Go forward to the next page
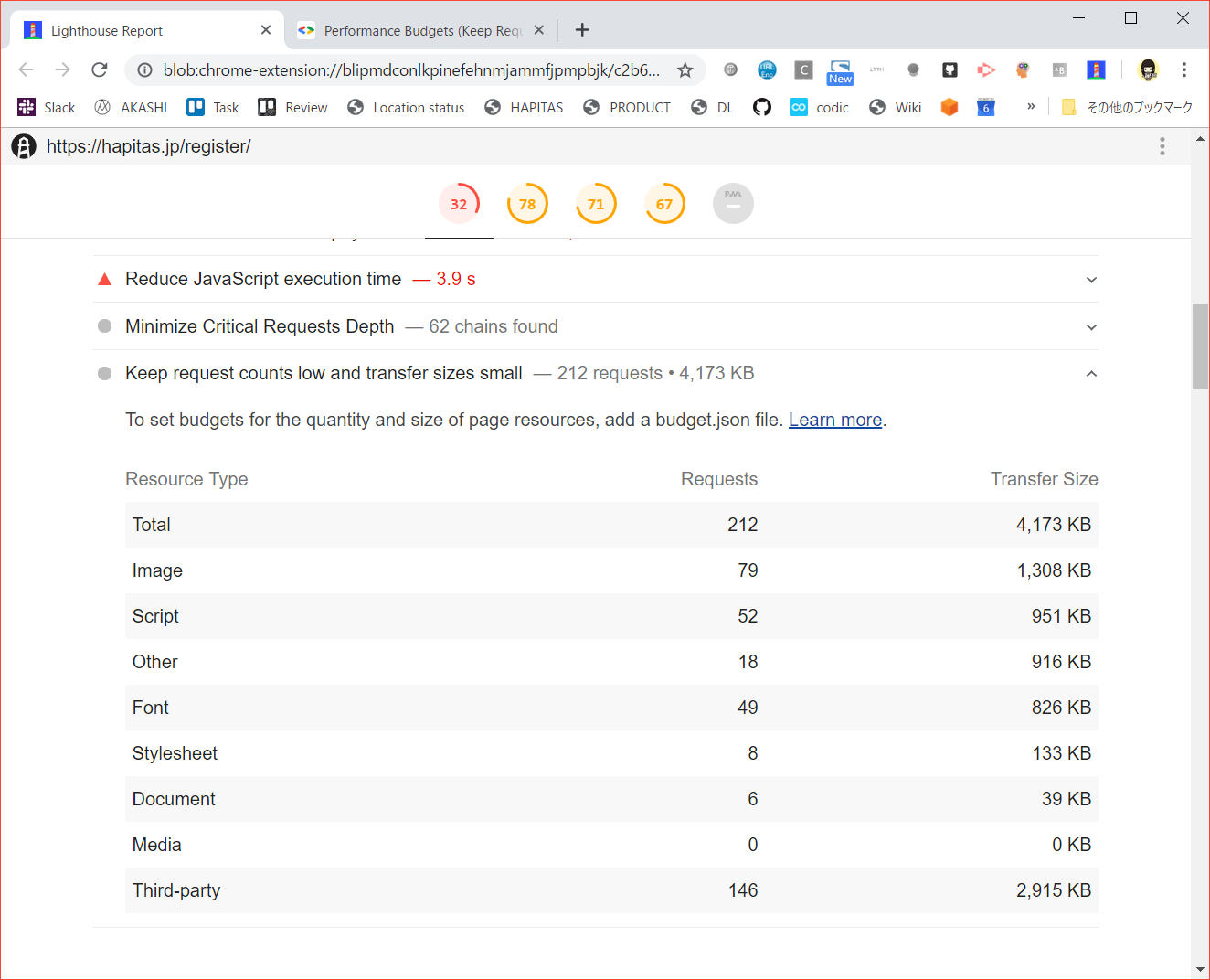 tap(63, 70)
